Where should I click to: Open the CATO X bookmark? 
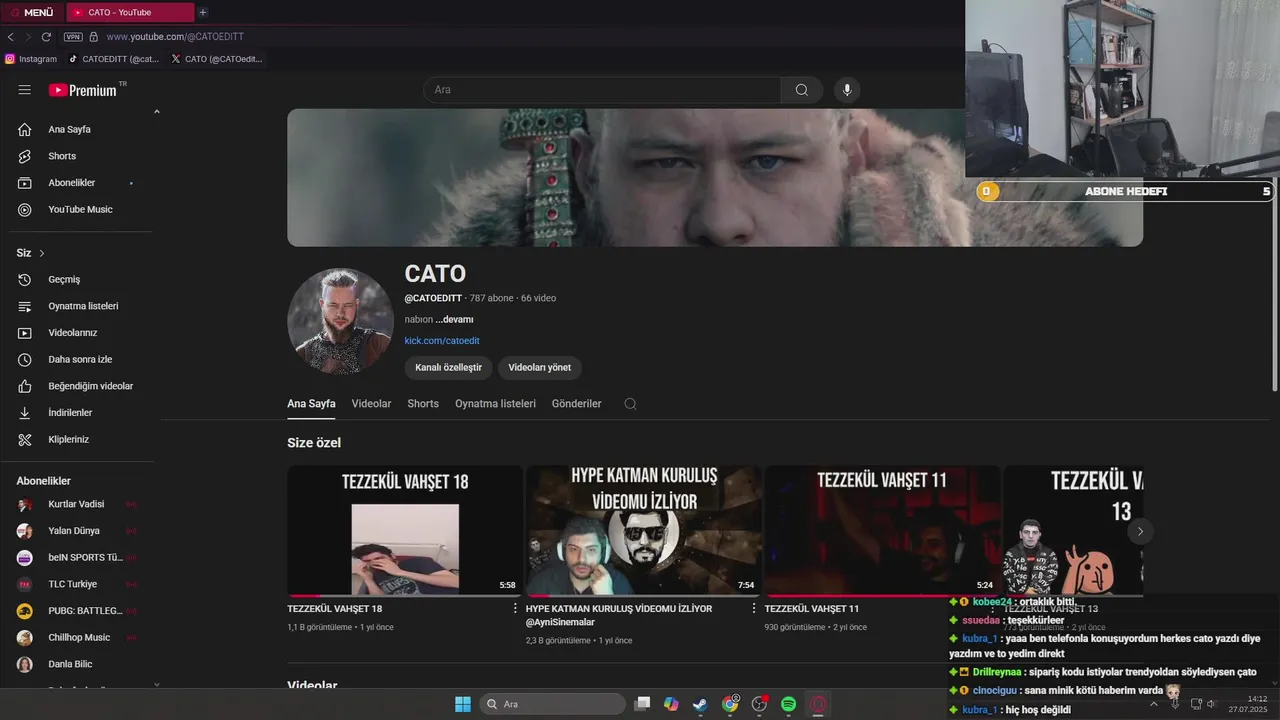(x=217, y=59)
